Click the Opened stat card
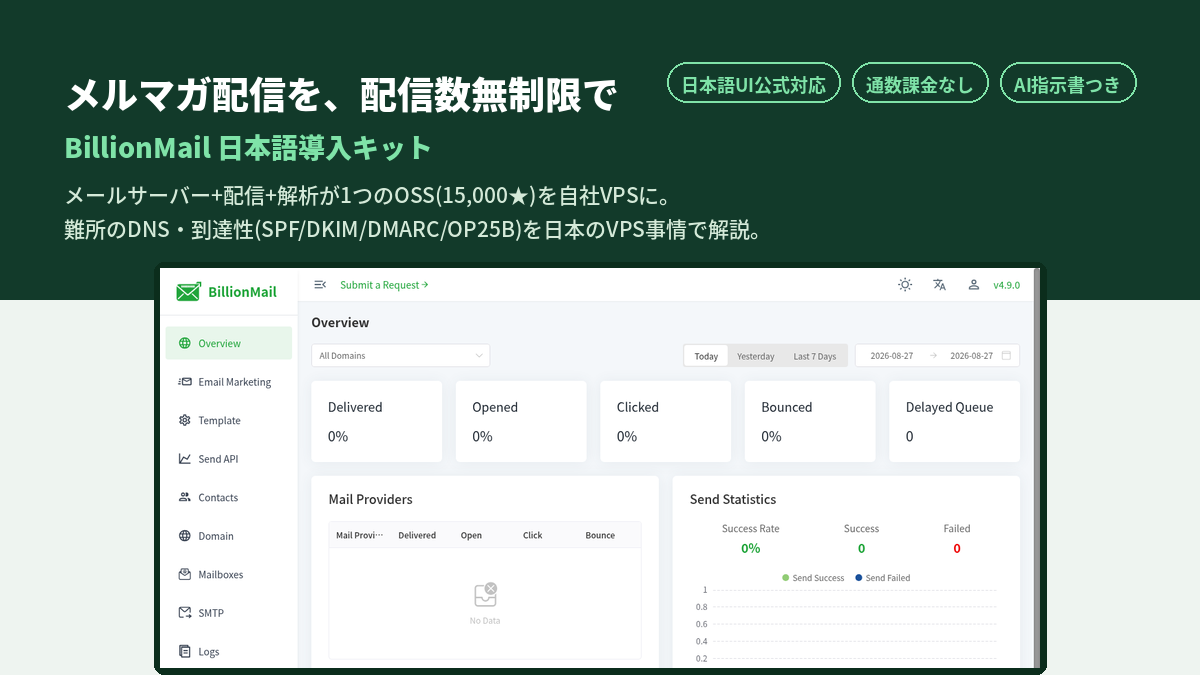 click(x=521, y=421)
